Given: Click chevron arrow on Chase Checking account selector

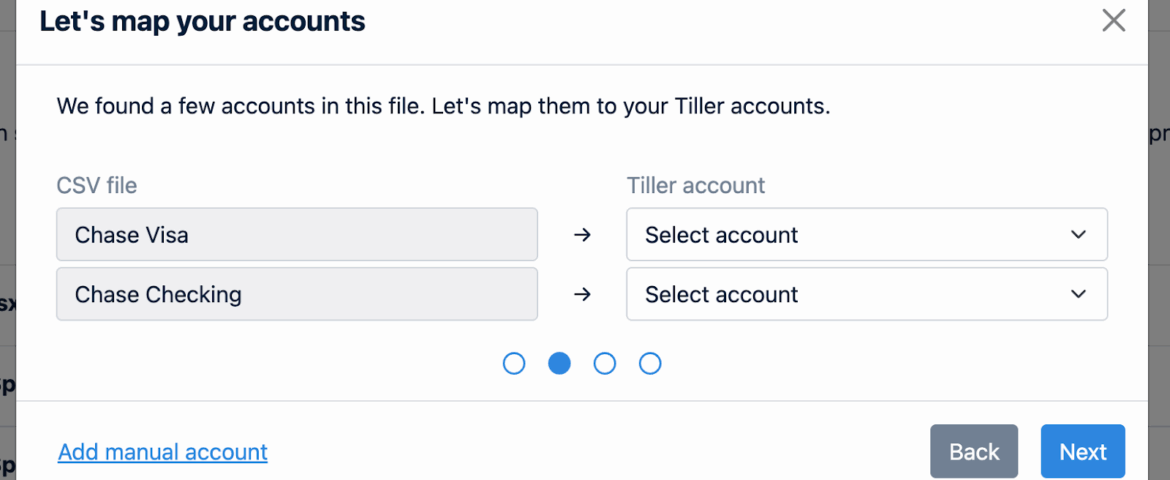Looking at the screenshot, I should 1078,294.
